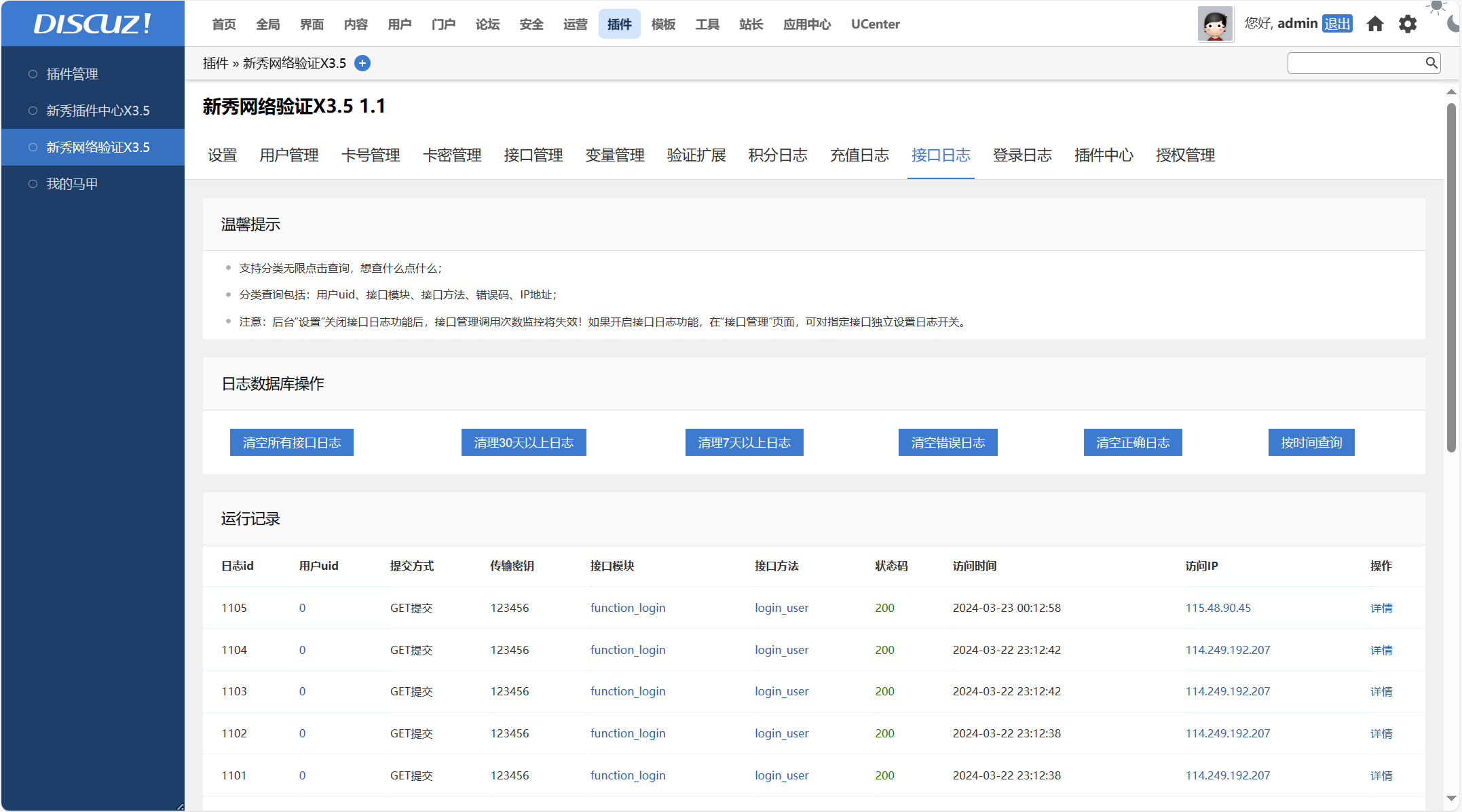Open the 首页 menu
The width and height of the screenshot is (1462, 812).
click(x=224, y=24)
